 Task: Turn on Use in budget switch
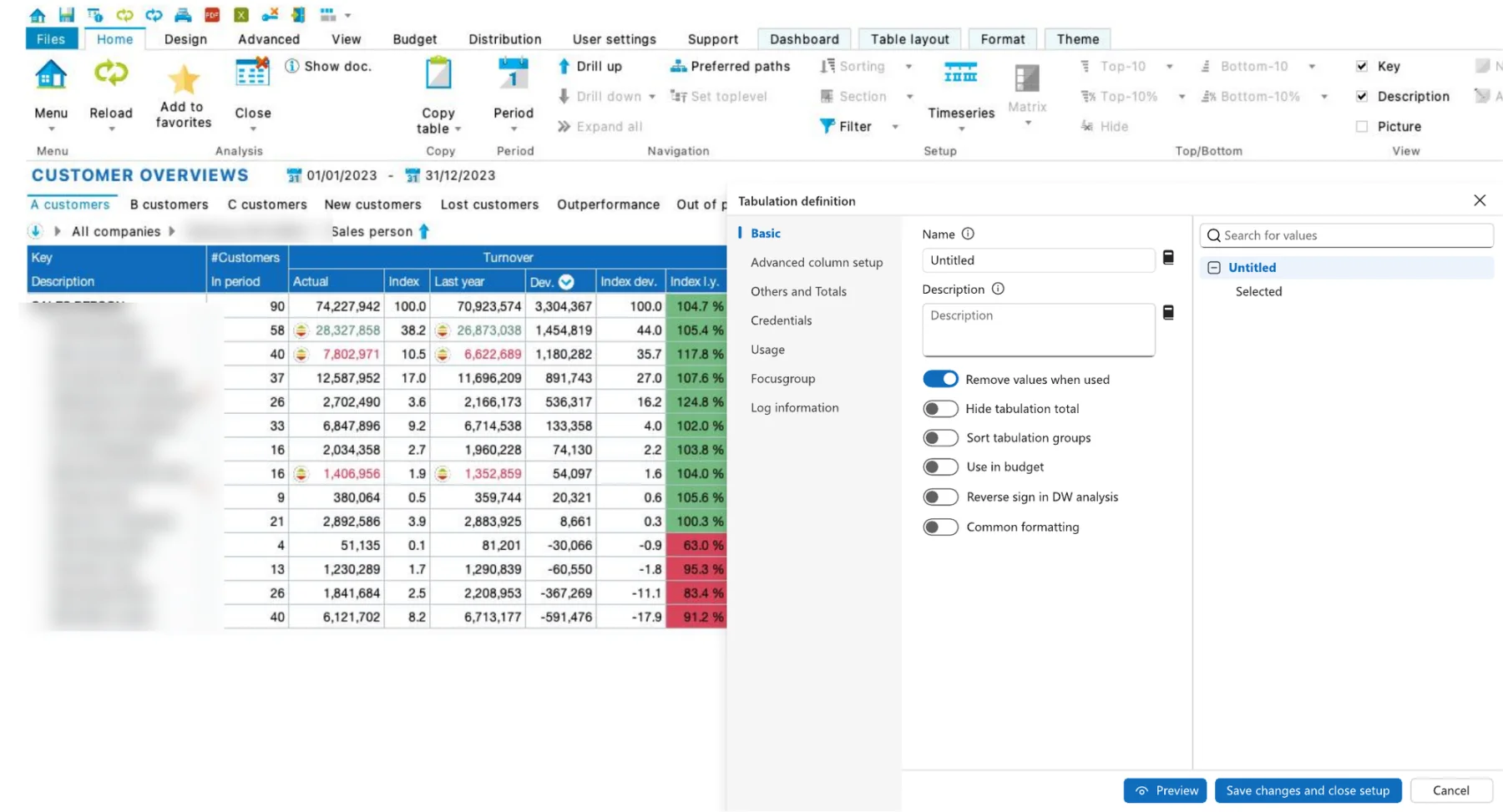click(940, 467)
